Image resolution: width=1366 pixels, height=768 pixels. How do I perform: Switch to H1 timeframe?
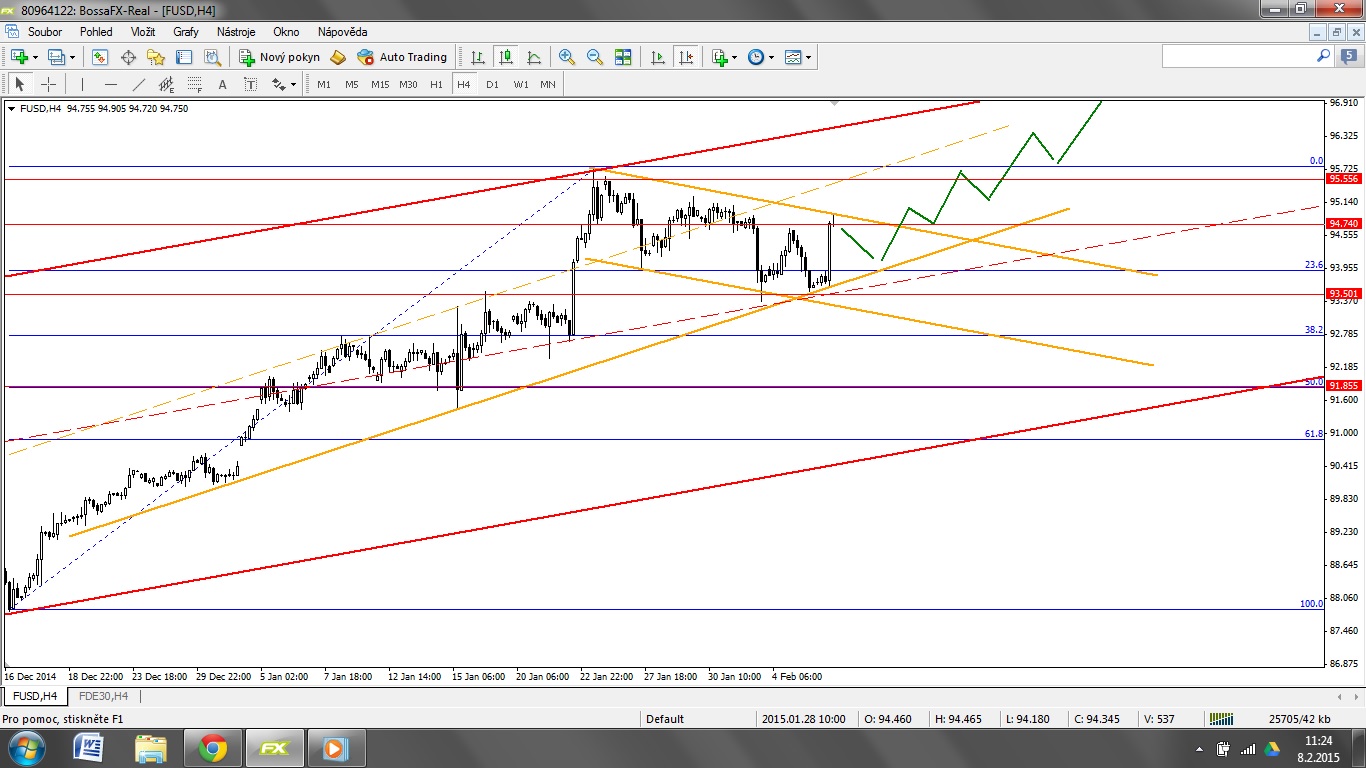point(436,84)
